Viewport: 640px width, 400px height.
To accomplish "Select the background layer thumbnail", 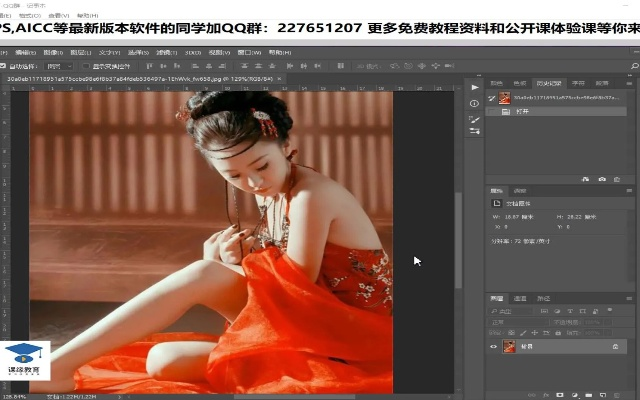I will pos(509,346).
